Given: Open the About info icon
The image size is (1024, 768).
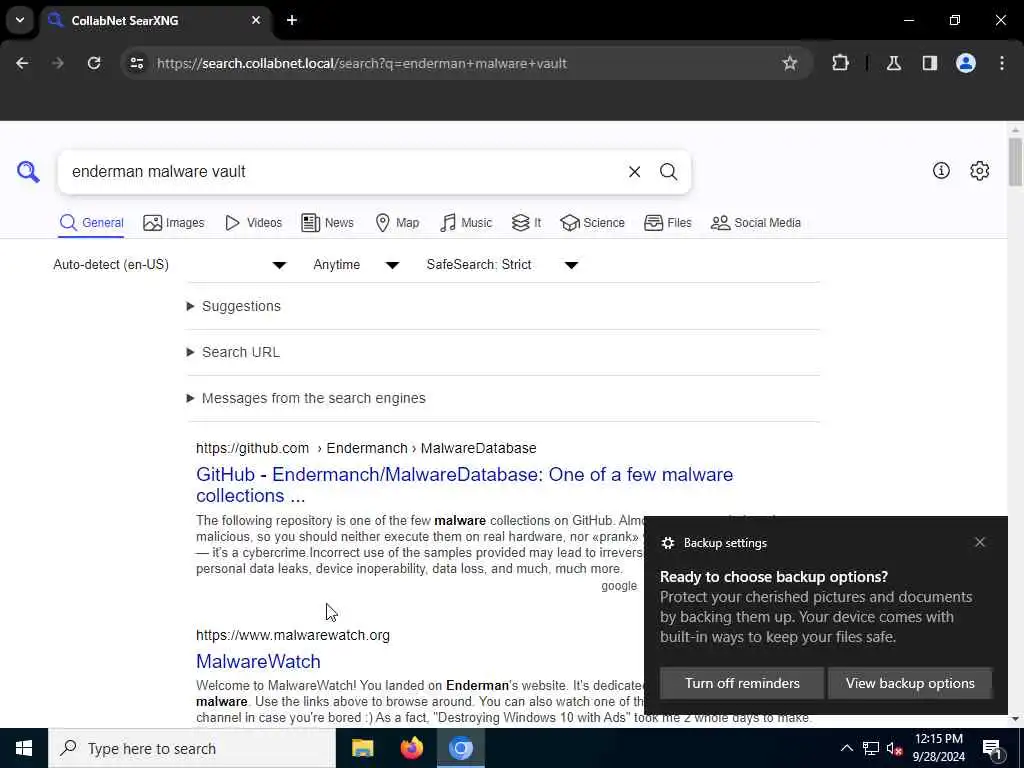Looking at the screenshot, I should click(941, 170).
